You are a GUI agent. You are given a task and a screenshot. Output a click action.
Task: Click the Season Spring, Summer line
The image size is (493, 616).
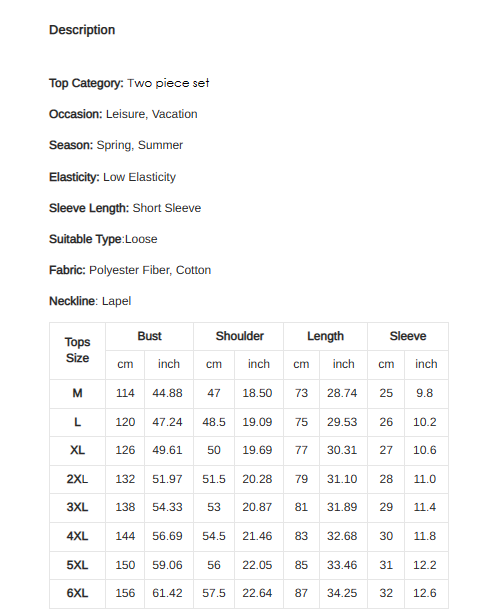coord(116,145)
